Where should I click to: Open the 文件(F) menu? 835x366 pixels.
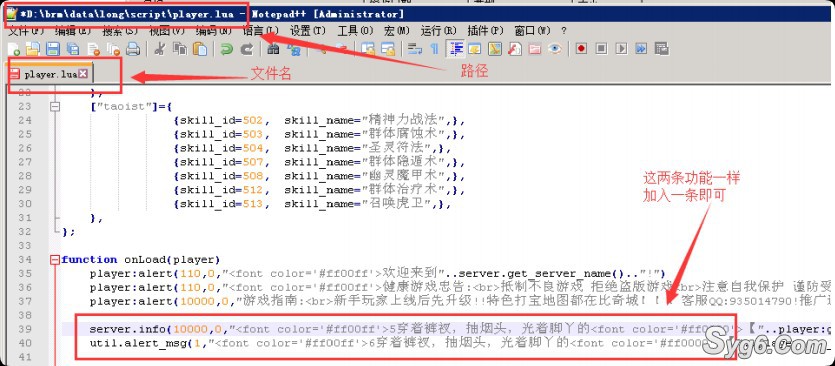(26, 30)
